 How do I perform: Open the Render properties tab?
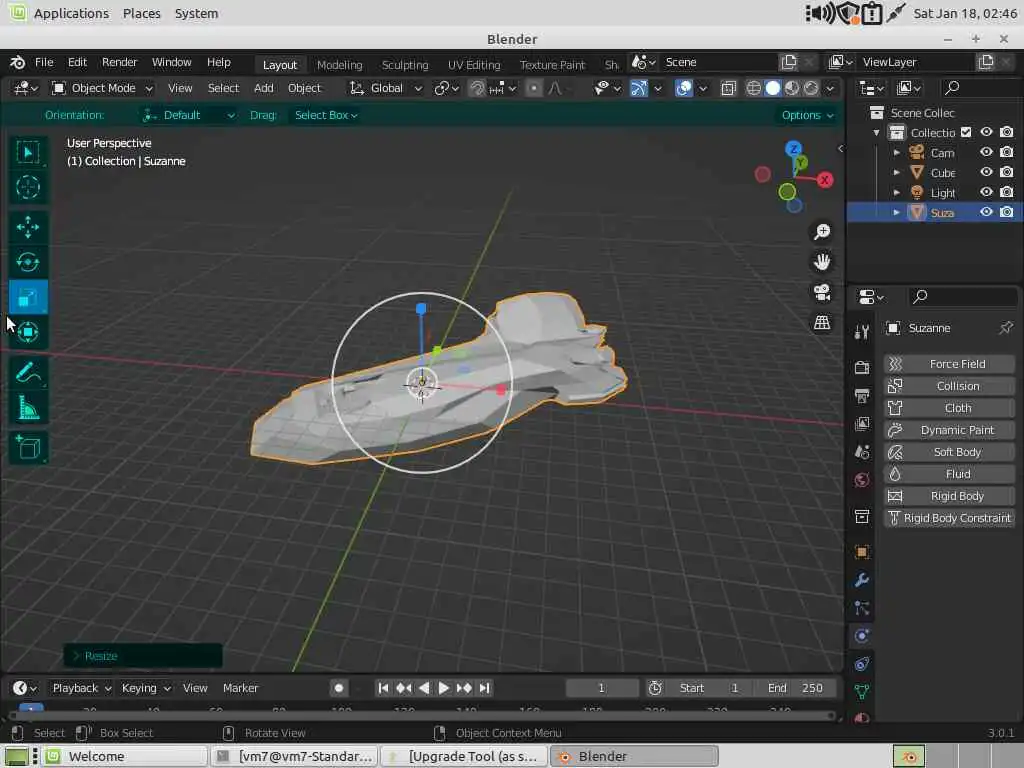861,367
